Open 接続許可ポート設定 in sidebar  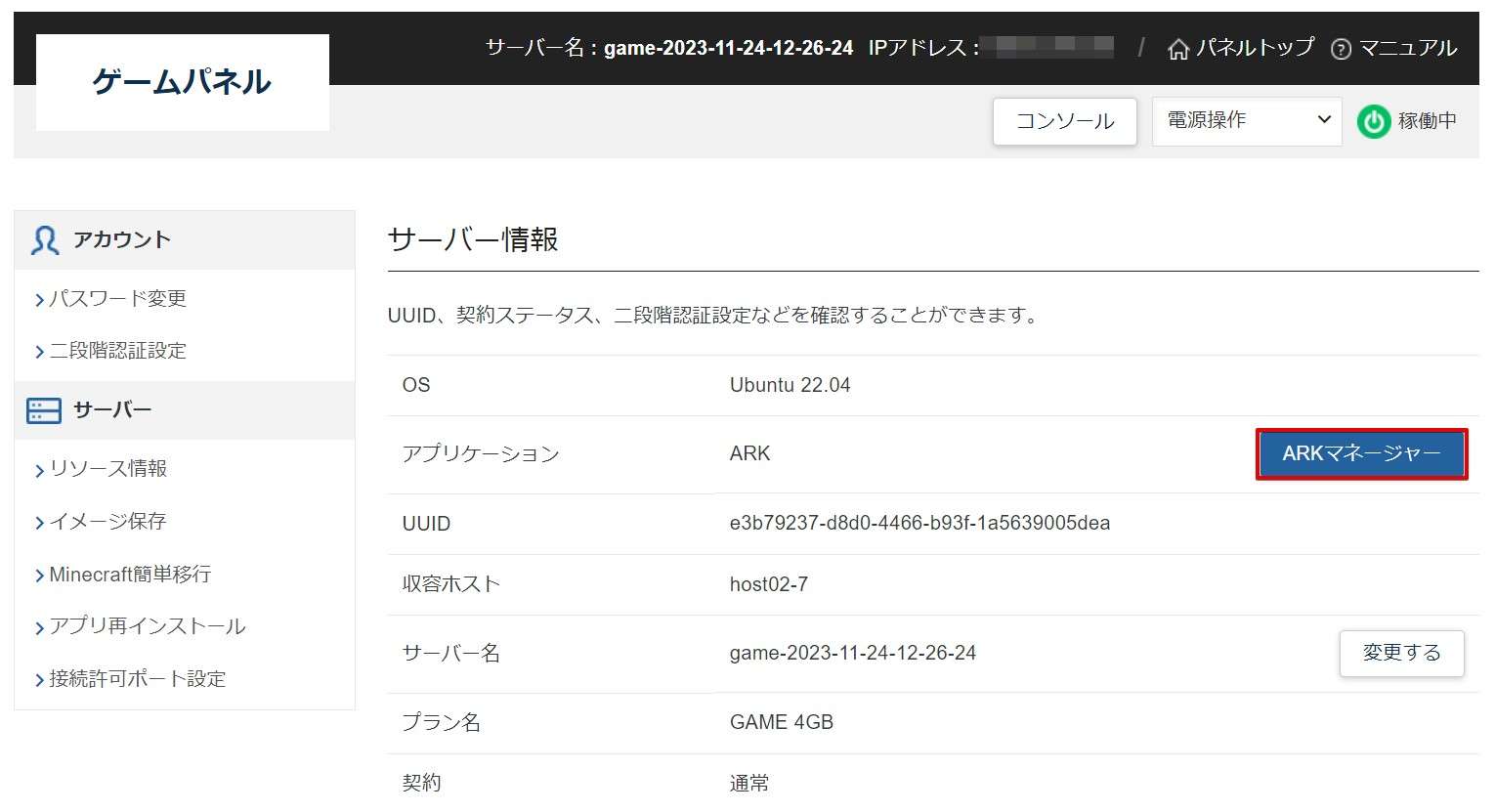pyautogui.click(x=138, y=679)
